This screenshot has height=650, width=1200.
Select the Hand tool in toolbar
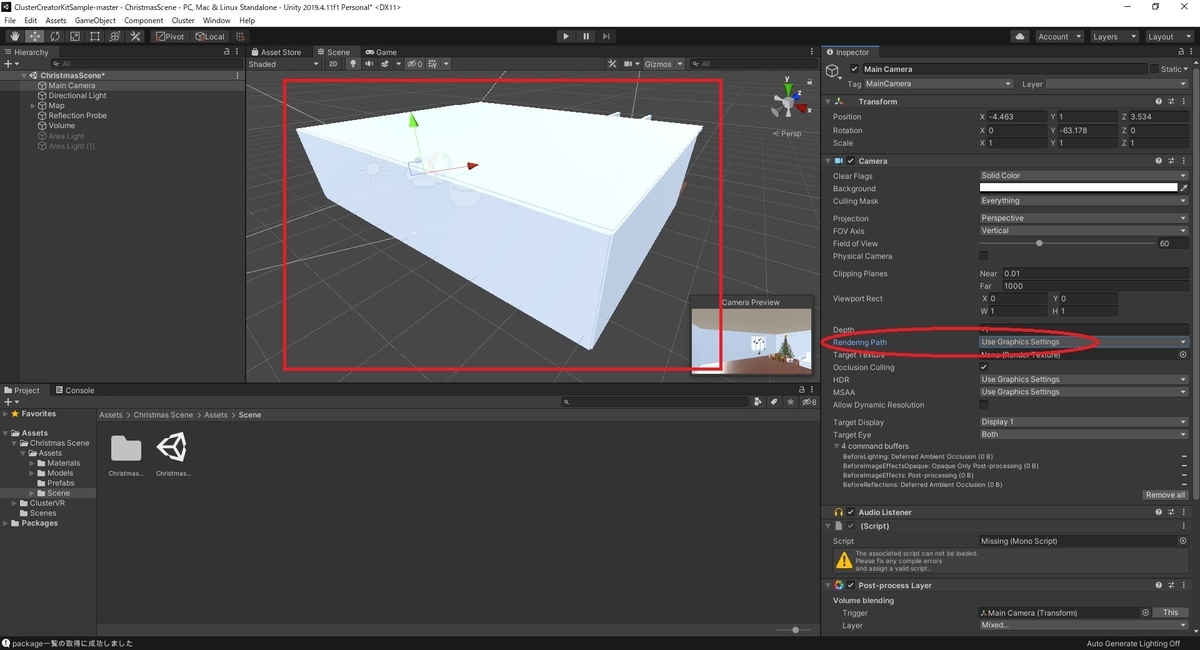click(14, 36)
